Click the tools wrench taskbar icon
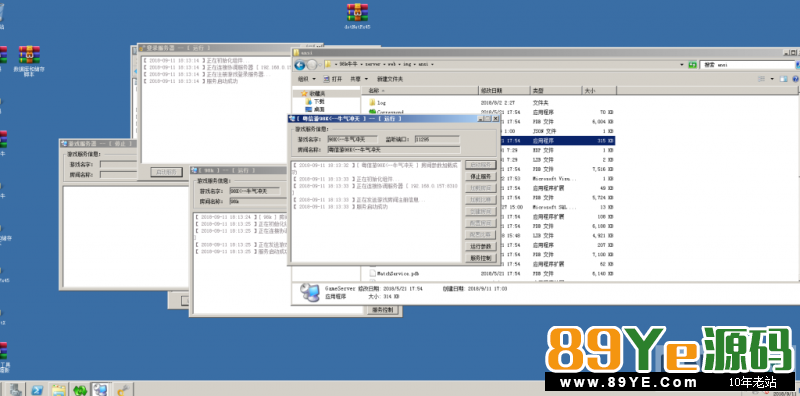This screenshot has height=396, width=800. [x=122, y=389]
